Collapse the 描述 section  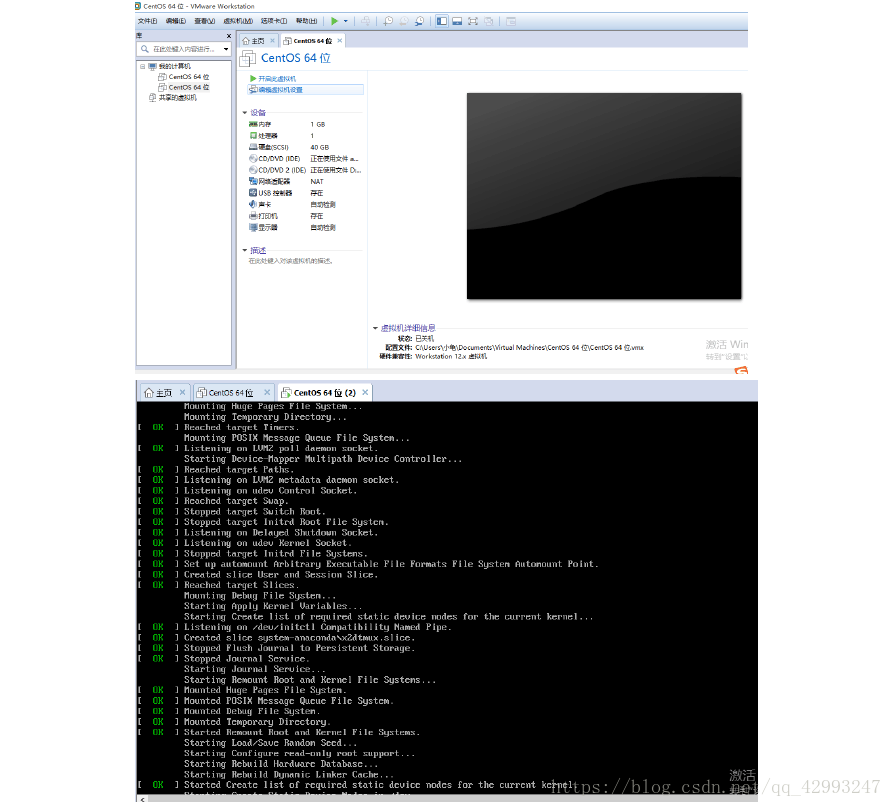coord(245,250)
